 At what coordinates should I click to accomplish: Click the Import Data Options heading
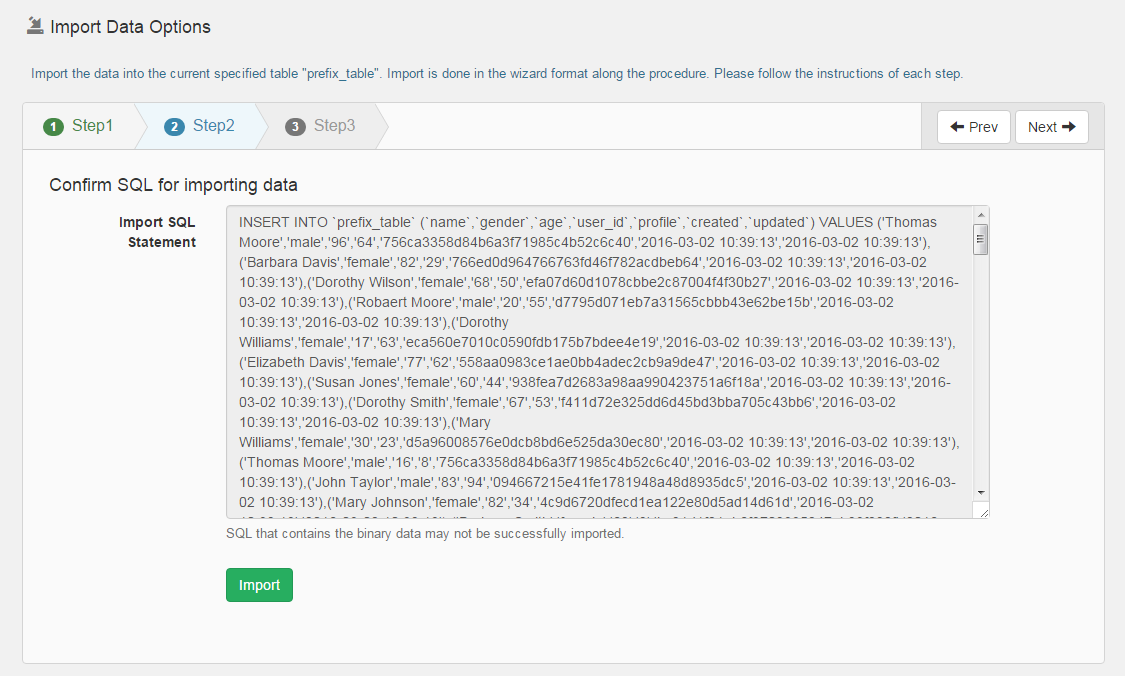tap(129, 26)
